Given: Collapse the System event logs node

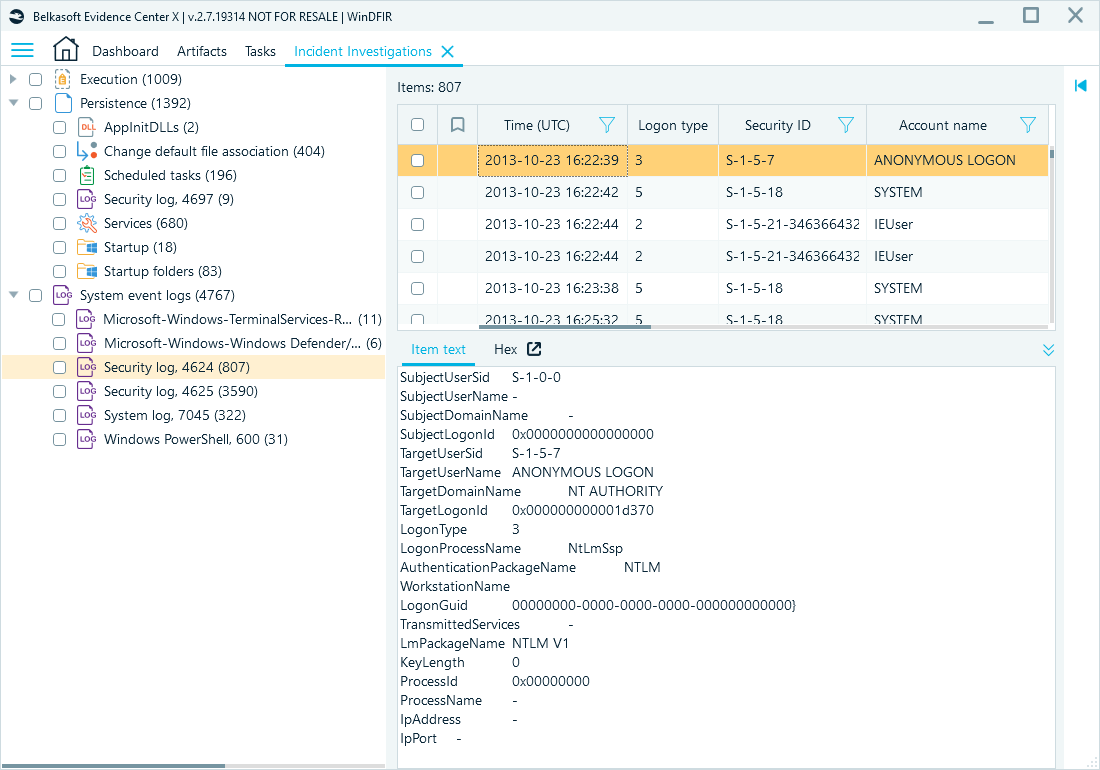Looking at the screenshot, I should (13, 295).
